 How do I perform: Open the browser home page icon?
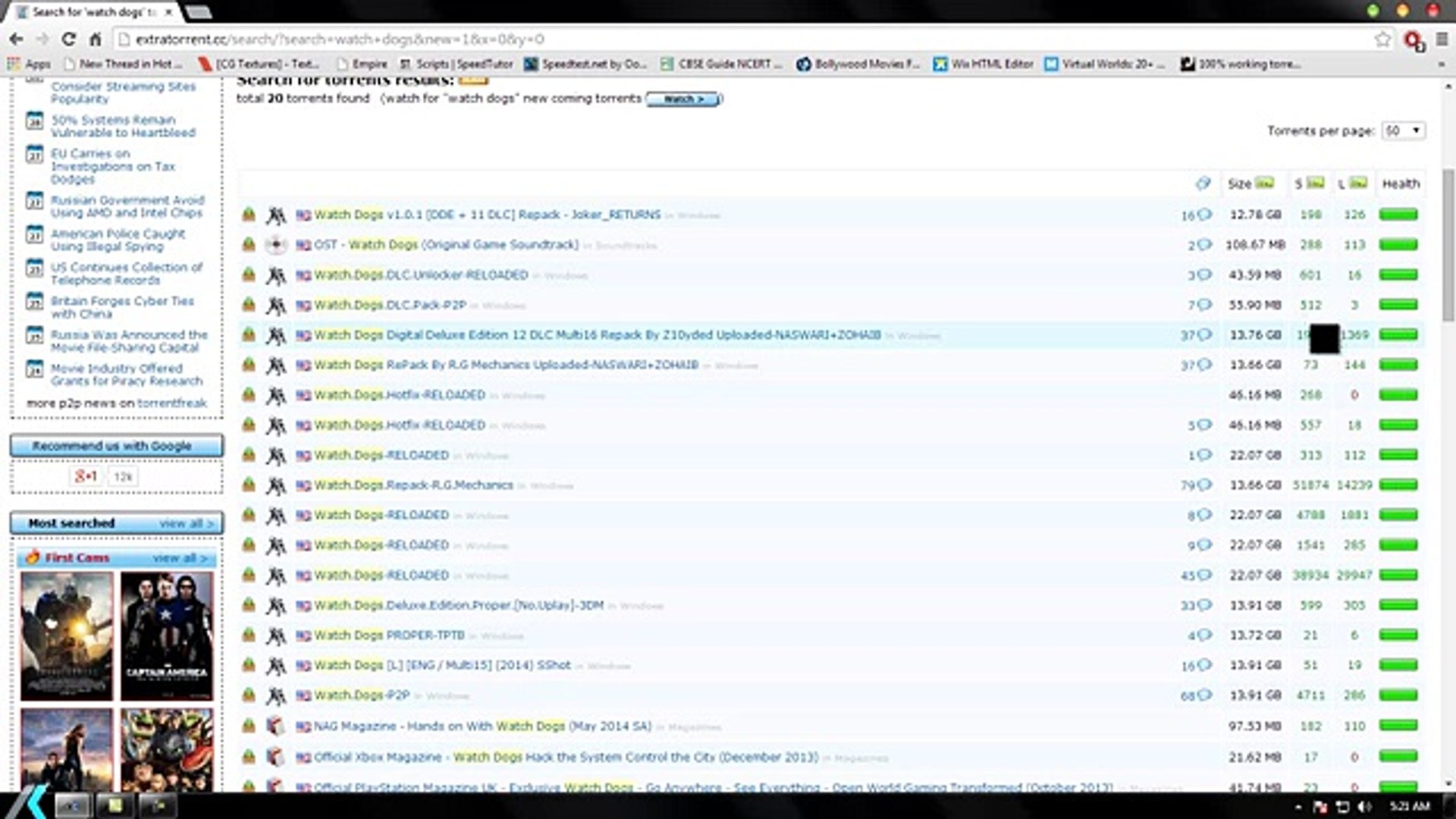96,39
